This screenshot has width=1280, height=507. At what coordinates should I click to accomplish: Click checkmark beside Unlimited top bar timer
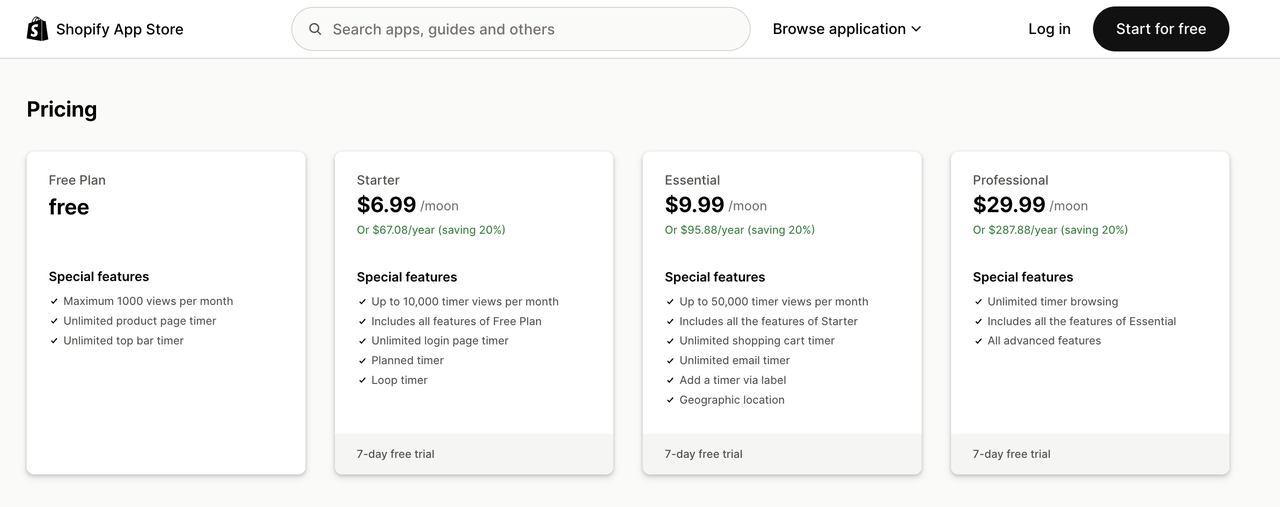click(54, 341)
